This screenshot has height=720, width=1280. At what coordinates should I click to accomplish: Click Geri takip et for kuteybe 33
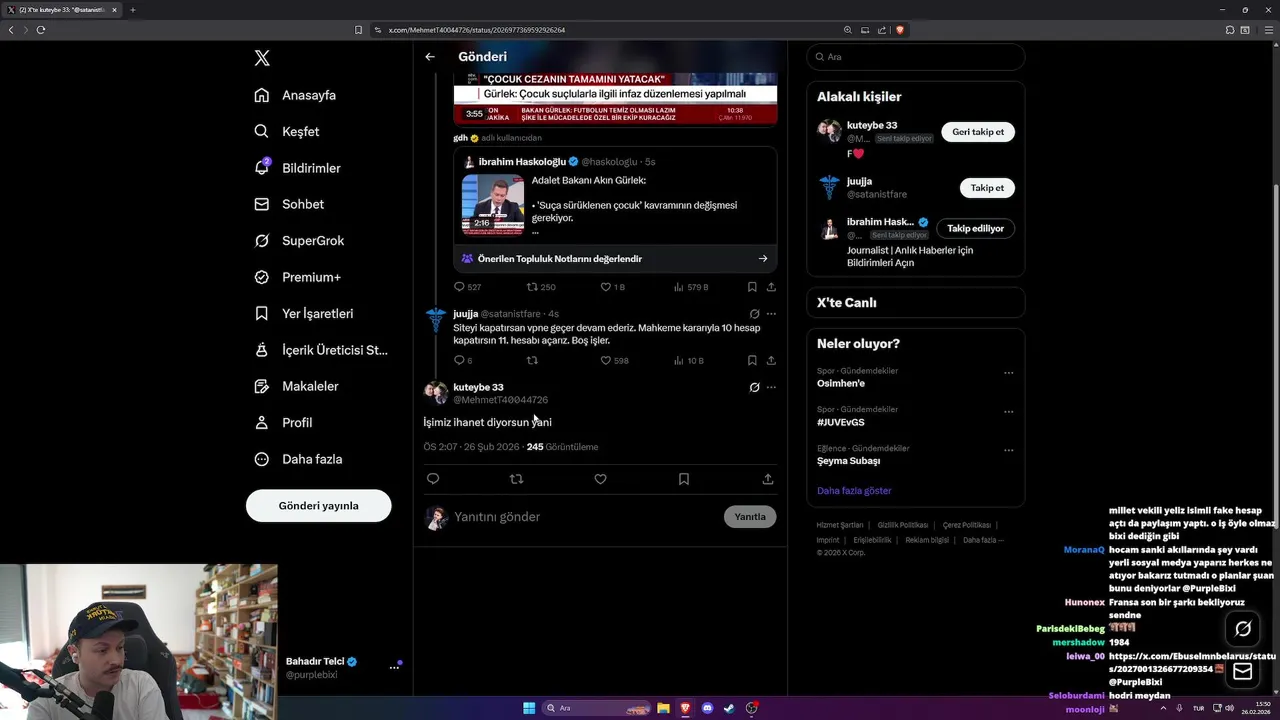977,132
